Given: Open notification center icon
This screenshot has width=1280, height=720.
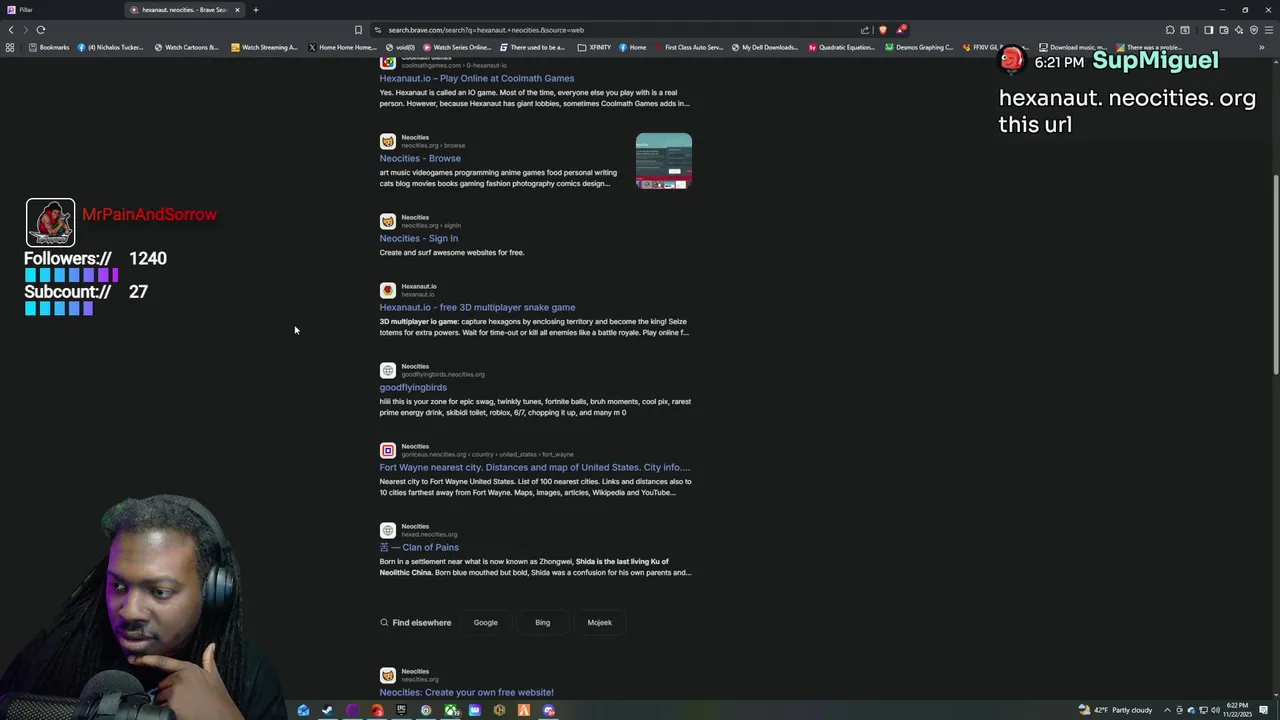Looking at the screenshot, I should tap(1265, 710).
